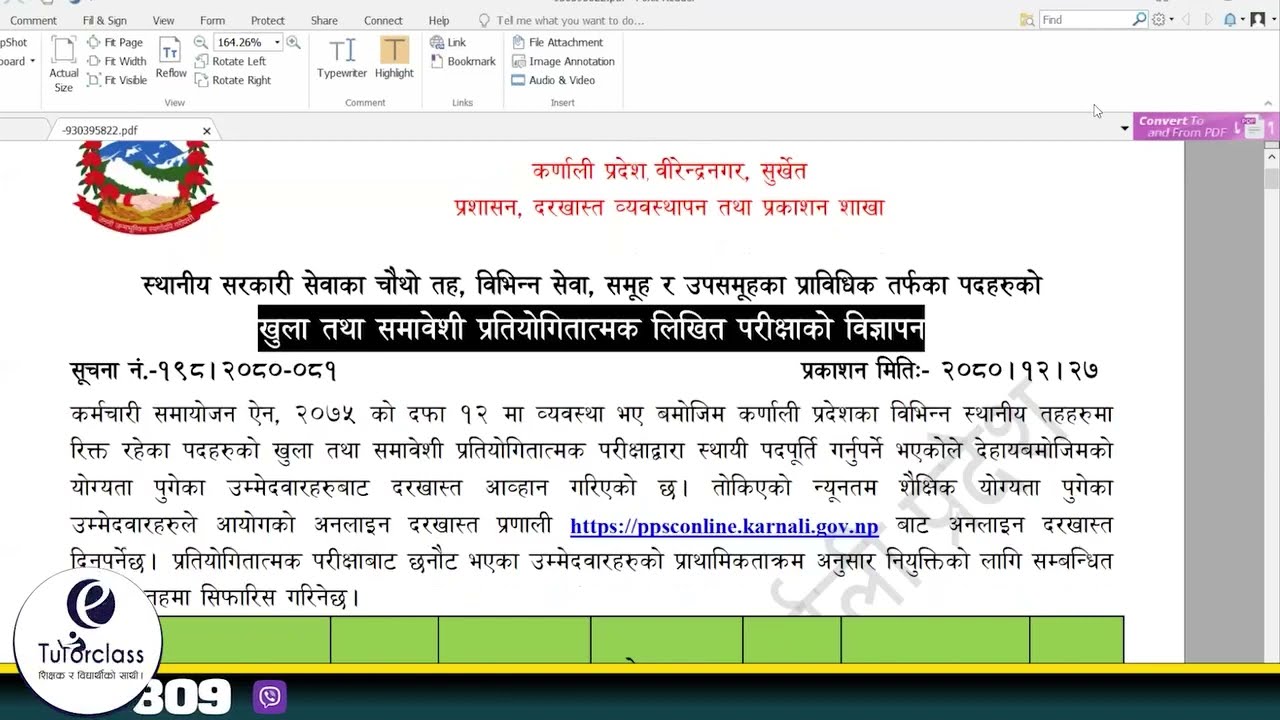This screenshot has height=720, width=1280.
Task: Select Fit Page view
Action: coord(115,42)
